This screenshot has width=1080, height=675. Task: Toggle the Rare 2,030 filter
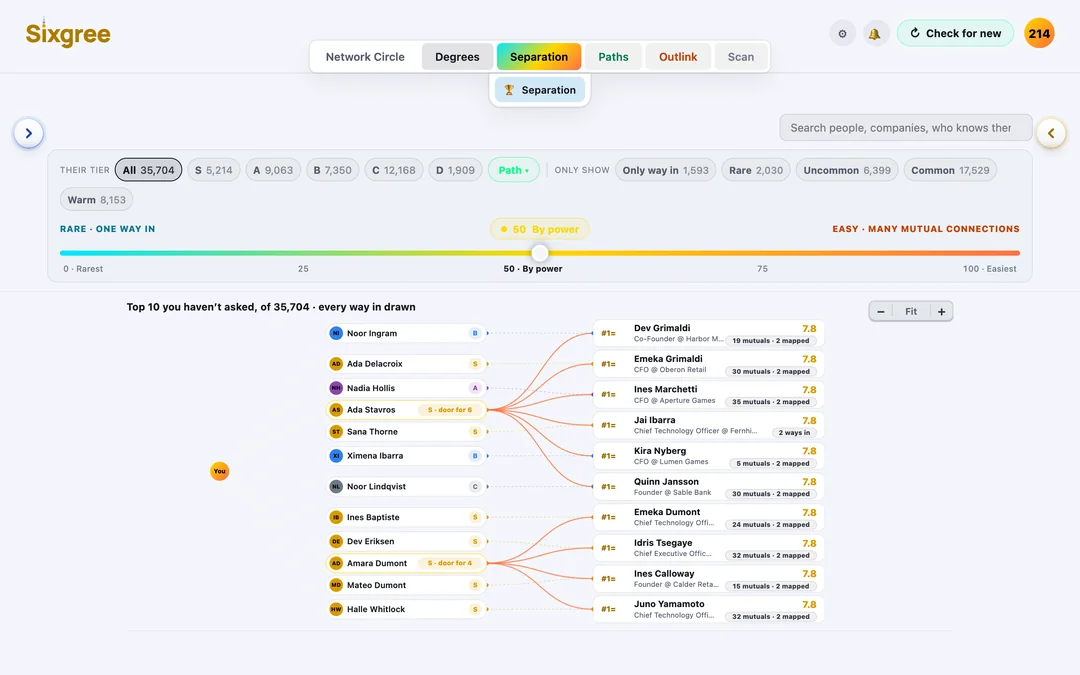[x=756, y=170]
